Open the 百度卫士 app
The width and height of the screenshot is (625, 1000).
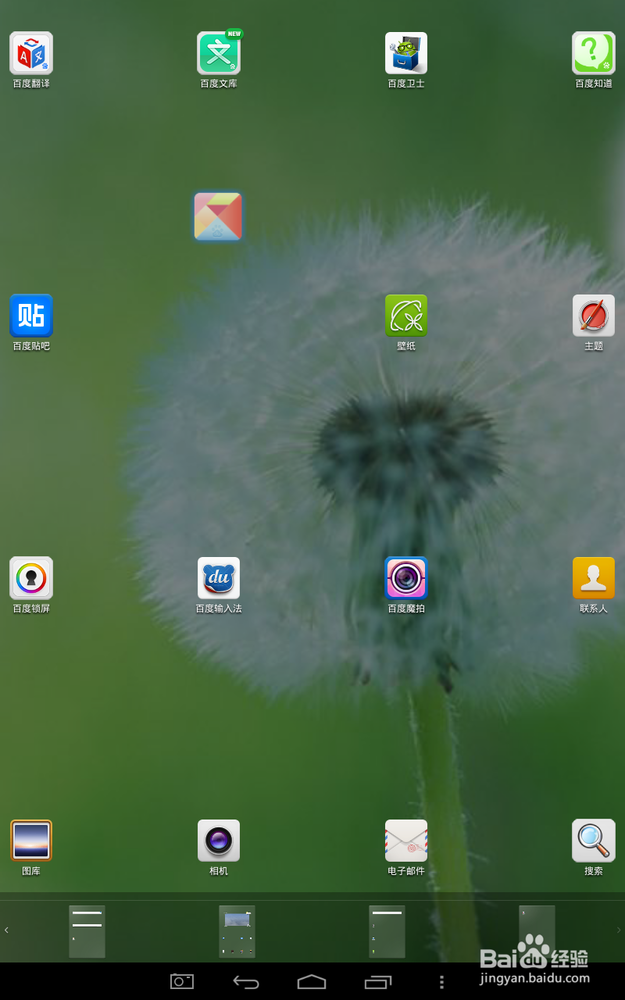point(406,54)
